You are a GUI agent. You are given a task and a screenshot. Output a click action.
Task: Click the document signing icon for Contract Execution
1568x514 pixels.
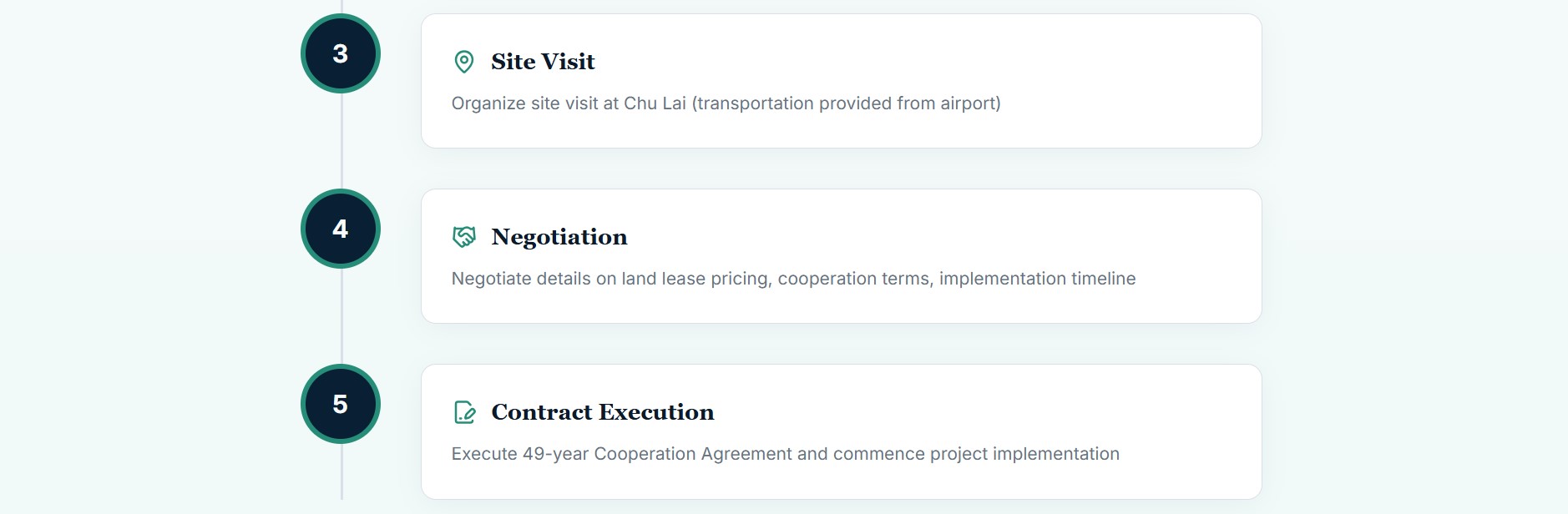pyautogui.click(x=463, y=412)
